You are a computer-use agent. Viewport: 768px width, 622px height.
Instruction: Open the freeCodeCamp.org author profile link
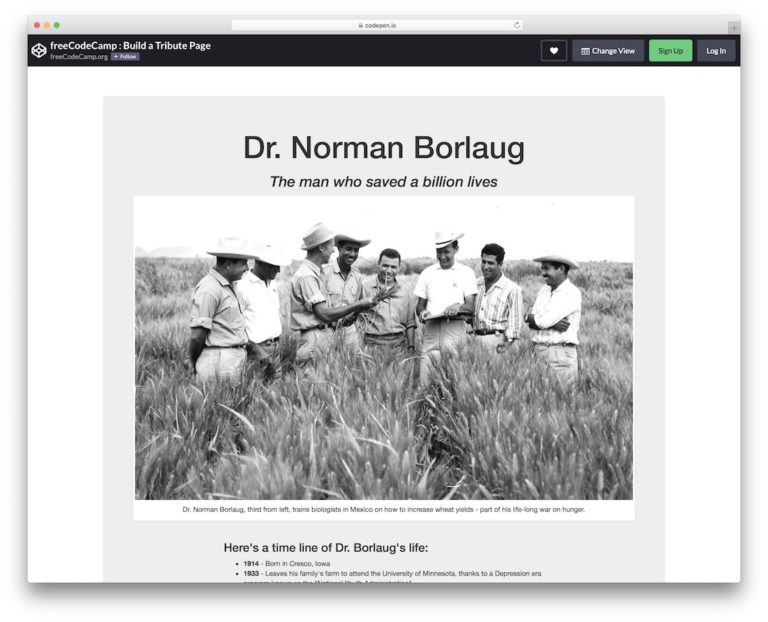79,57
